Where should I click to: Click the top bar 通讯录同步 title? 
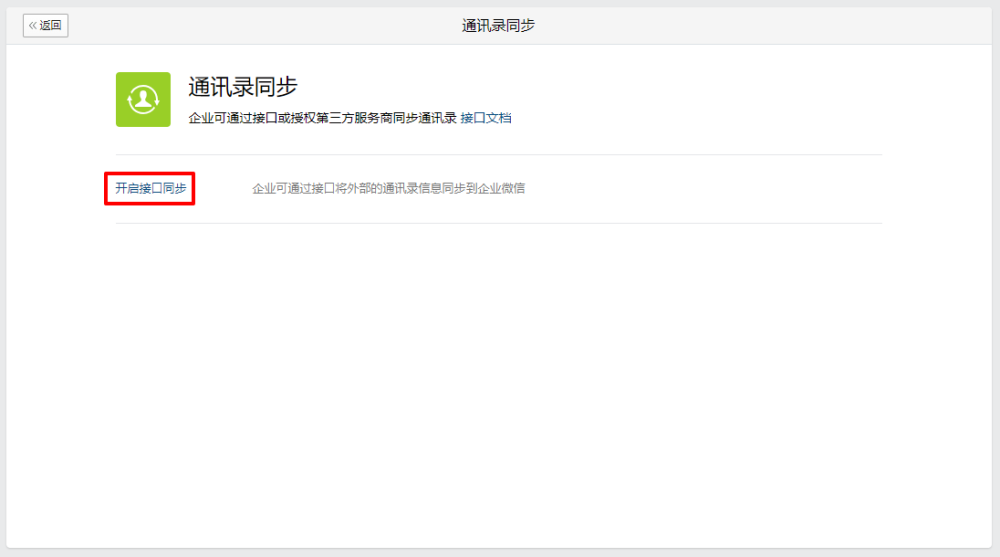pos(498,26)
